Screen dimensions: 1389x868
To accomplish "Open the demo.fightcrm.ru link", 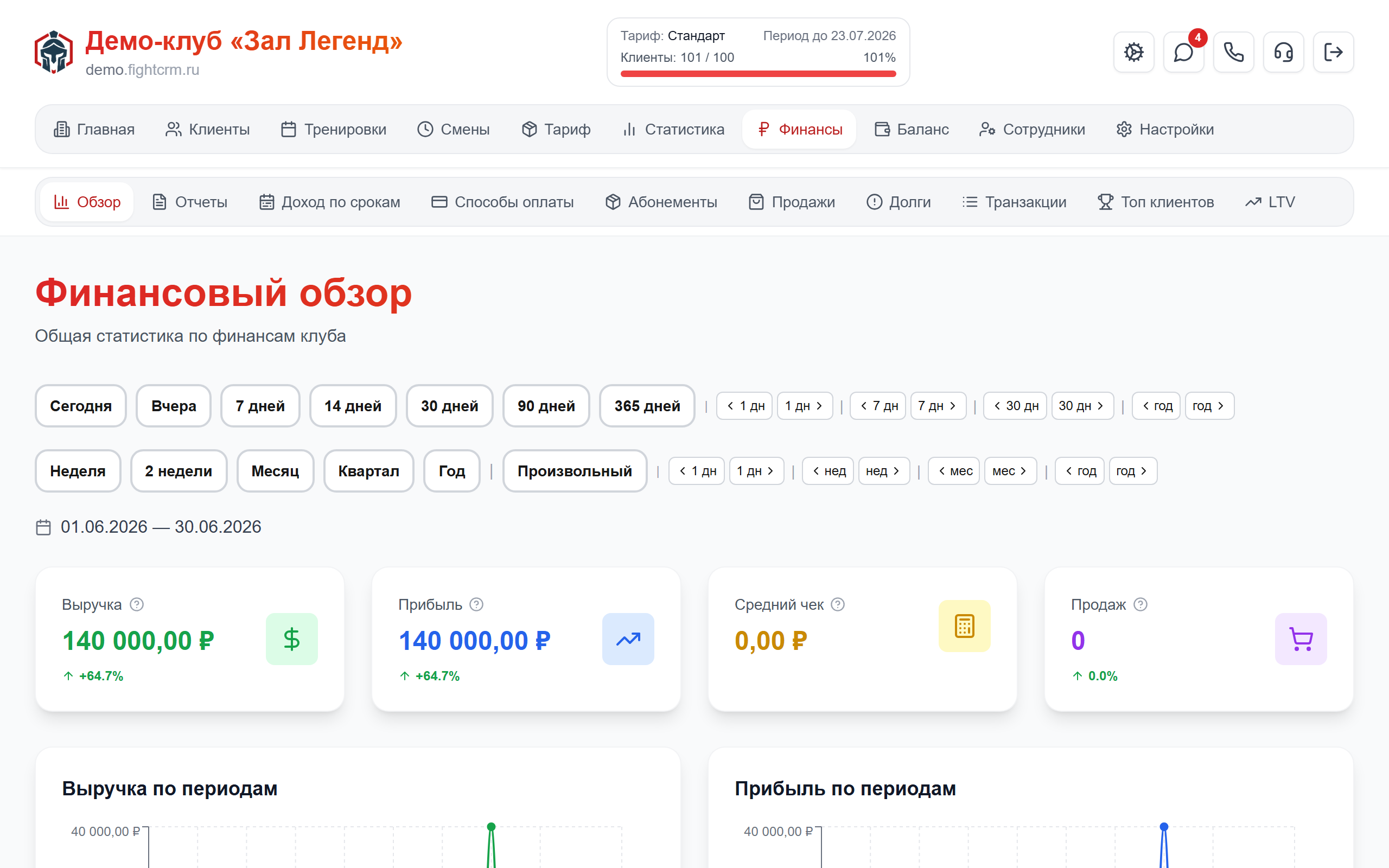I will 142,70.
